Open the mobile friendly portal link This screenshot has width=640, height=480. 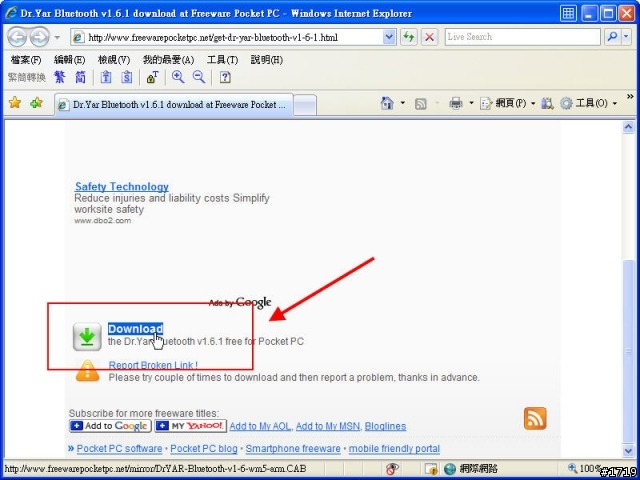(x=394, y=449)
